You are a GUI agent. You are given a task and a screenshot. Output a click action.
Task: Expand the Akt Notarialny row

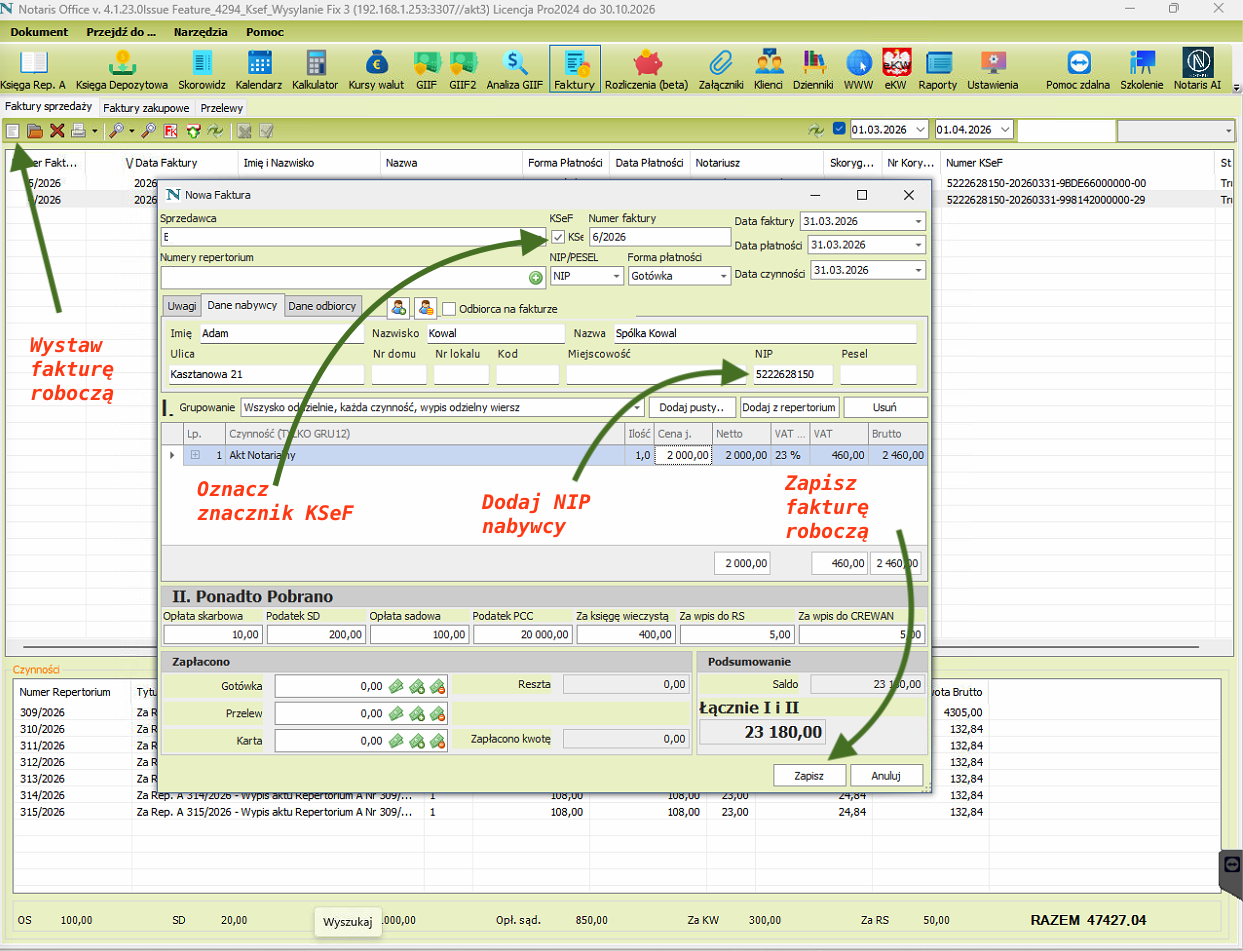195,455
